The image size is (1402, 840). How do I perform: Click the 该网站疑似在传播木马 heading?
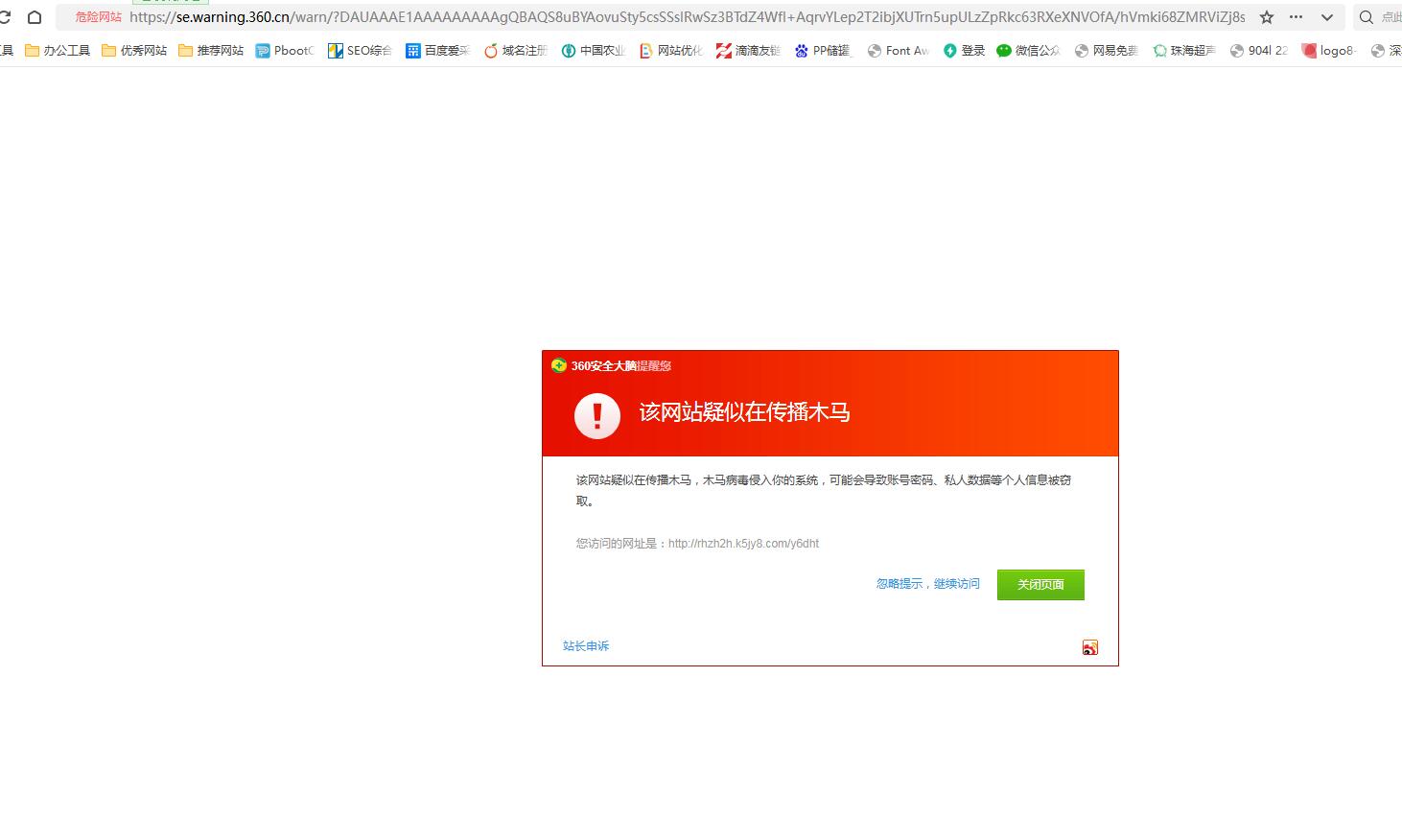click(745, 412)
